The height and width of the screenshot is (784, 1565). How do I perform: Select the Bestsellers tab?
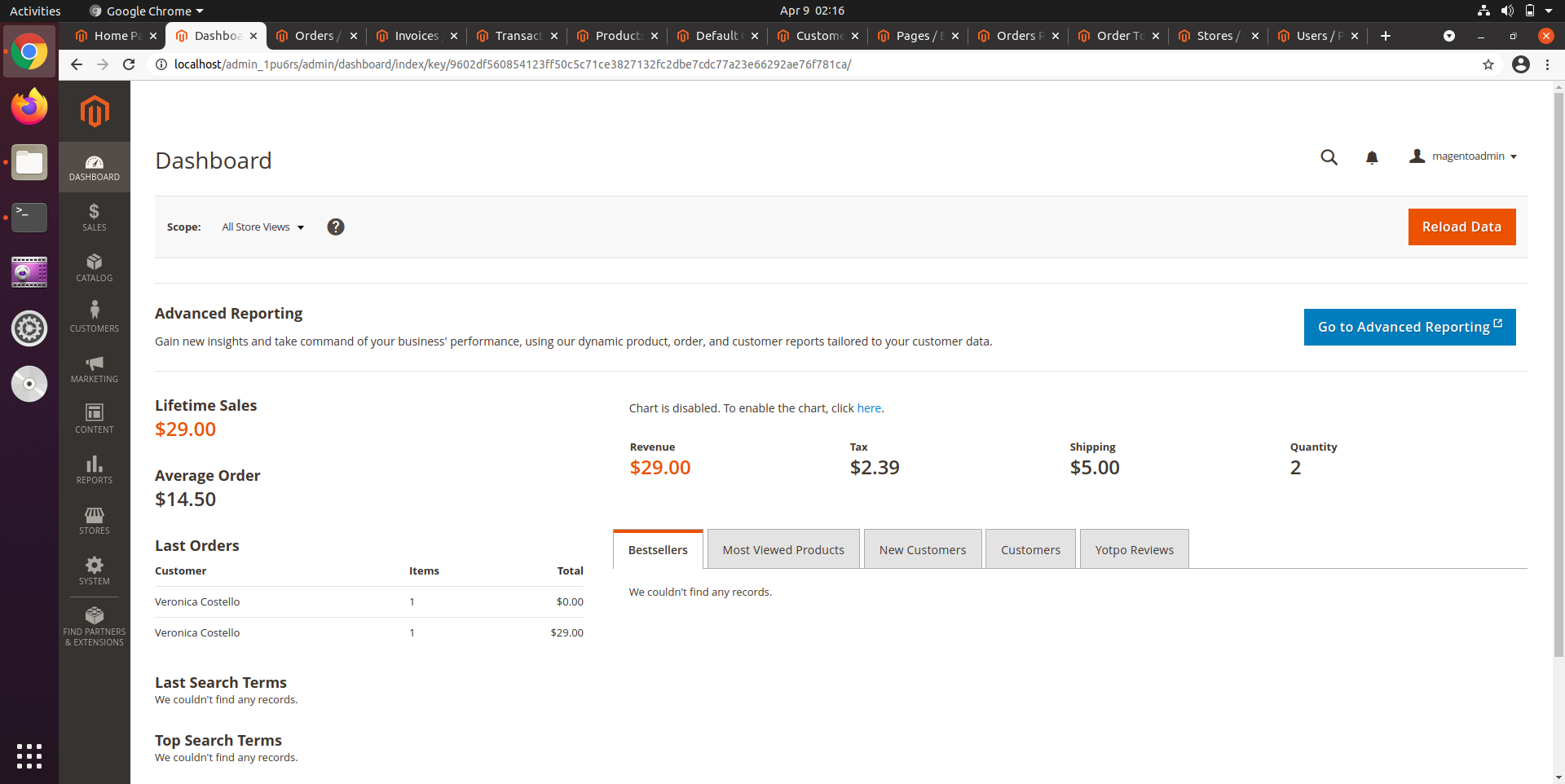tap(658, 549)
